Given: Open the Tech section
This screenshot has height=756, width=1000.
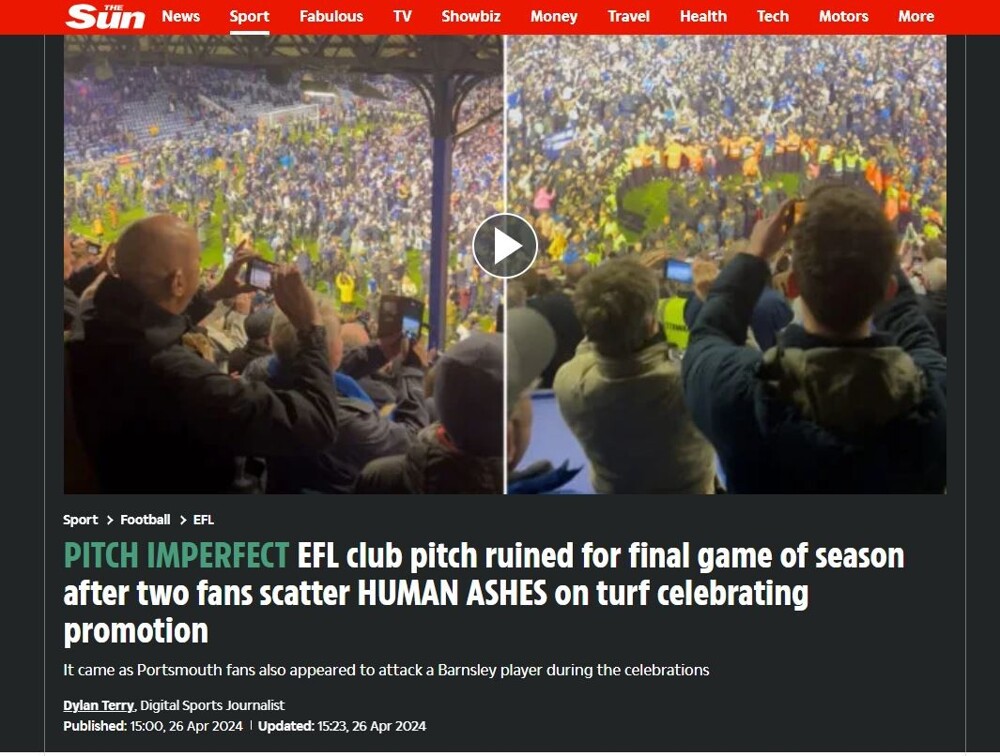Looking at the screenshot, I should pyautogui.click(x=772, y=17).
